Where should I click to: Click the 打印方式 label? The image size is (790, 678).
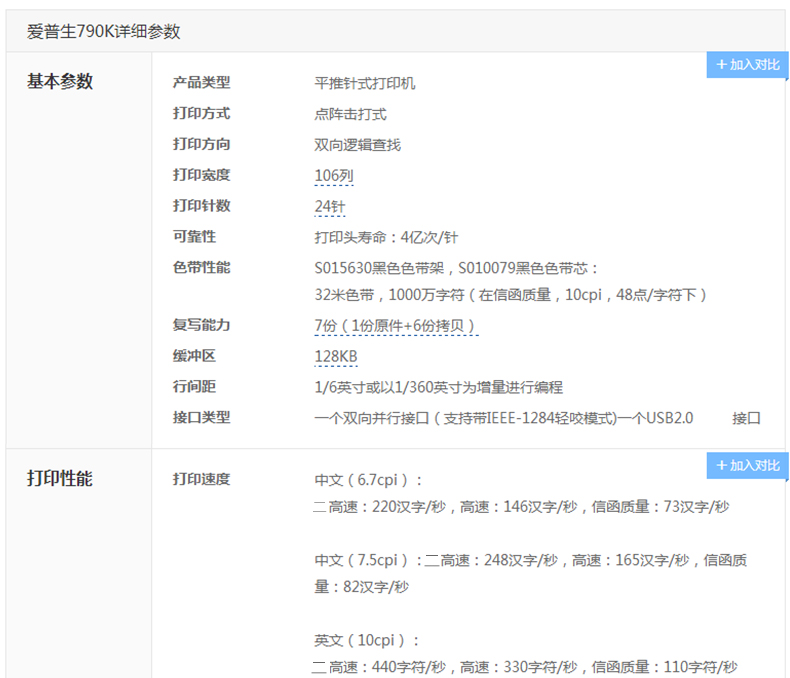(x=201, y=114)
